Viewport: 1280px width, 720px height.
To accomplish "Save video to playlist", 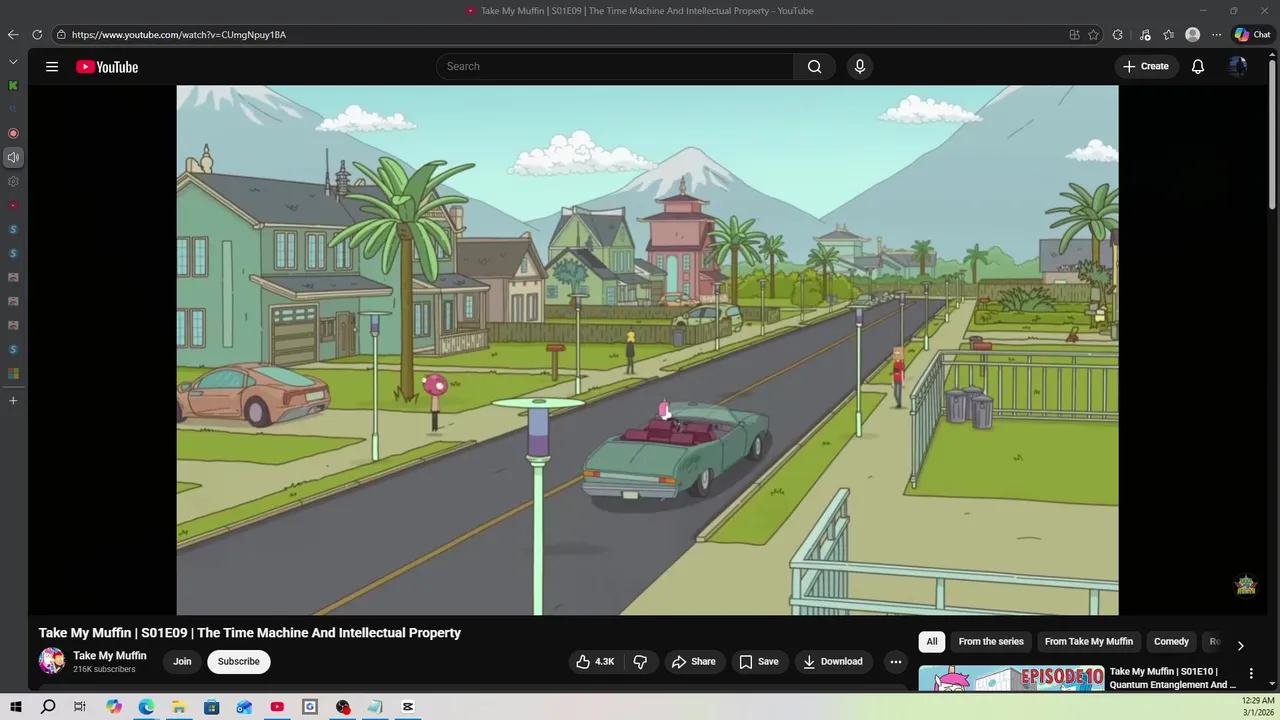I will (759, 661).
